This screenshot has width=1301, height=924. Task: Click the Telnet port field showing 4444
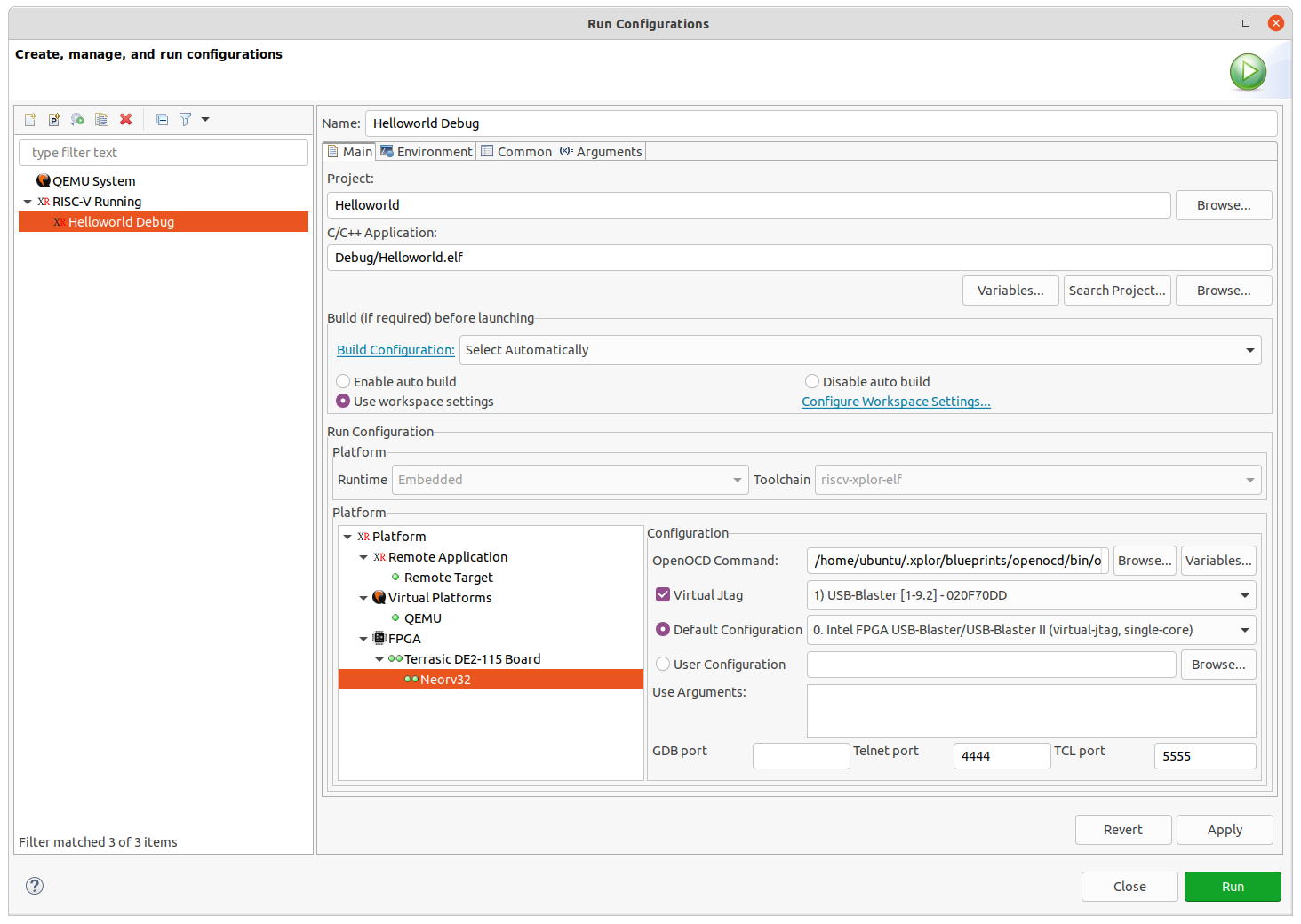(1002, 756)
